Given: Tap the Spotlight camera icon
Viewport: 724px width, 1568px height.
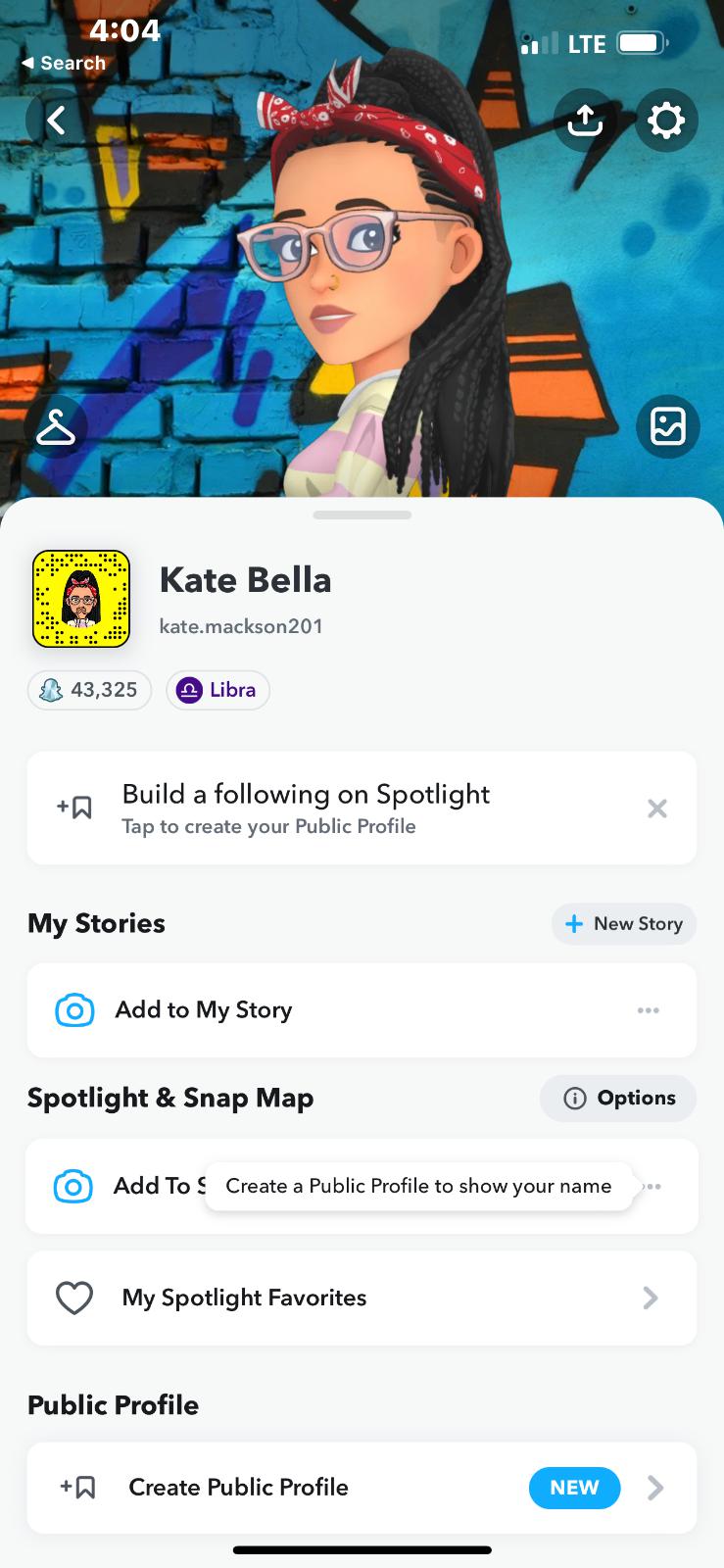Looking at the screenshot, I should click(73, 1186).
